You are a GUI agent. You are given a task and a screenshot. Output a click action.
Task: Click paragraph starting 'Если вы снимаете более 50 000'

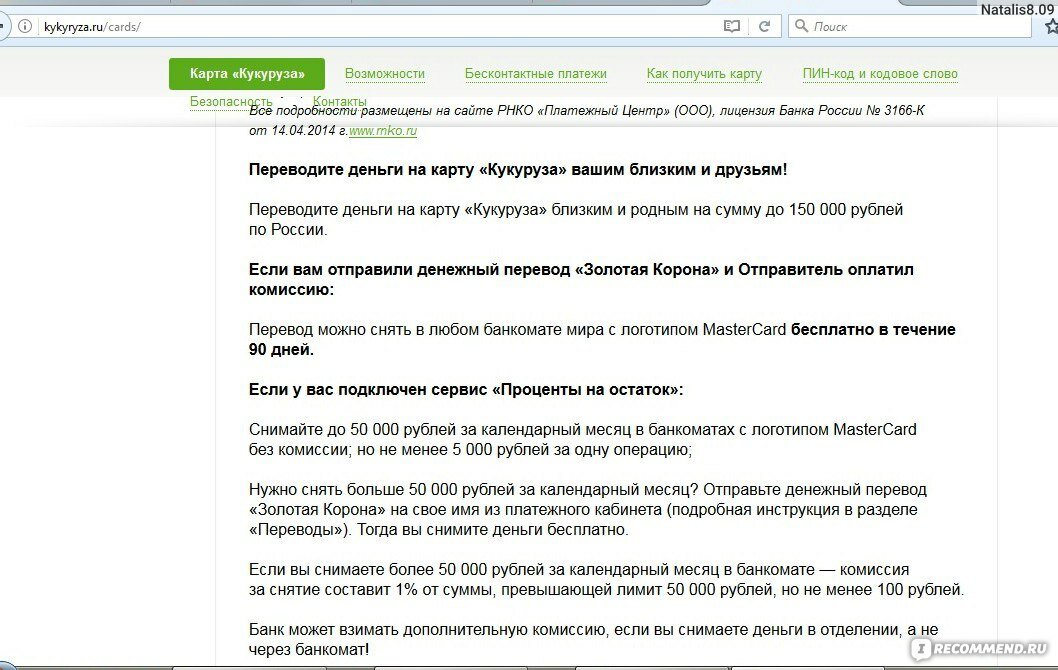tap(607, 580)
